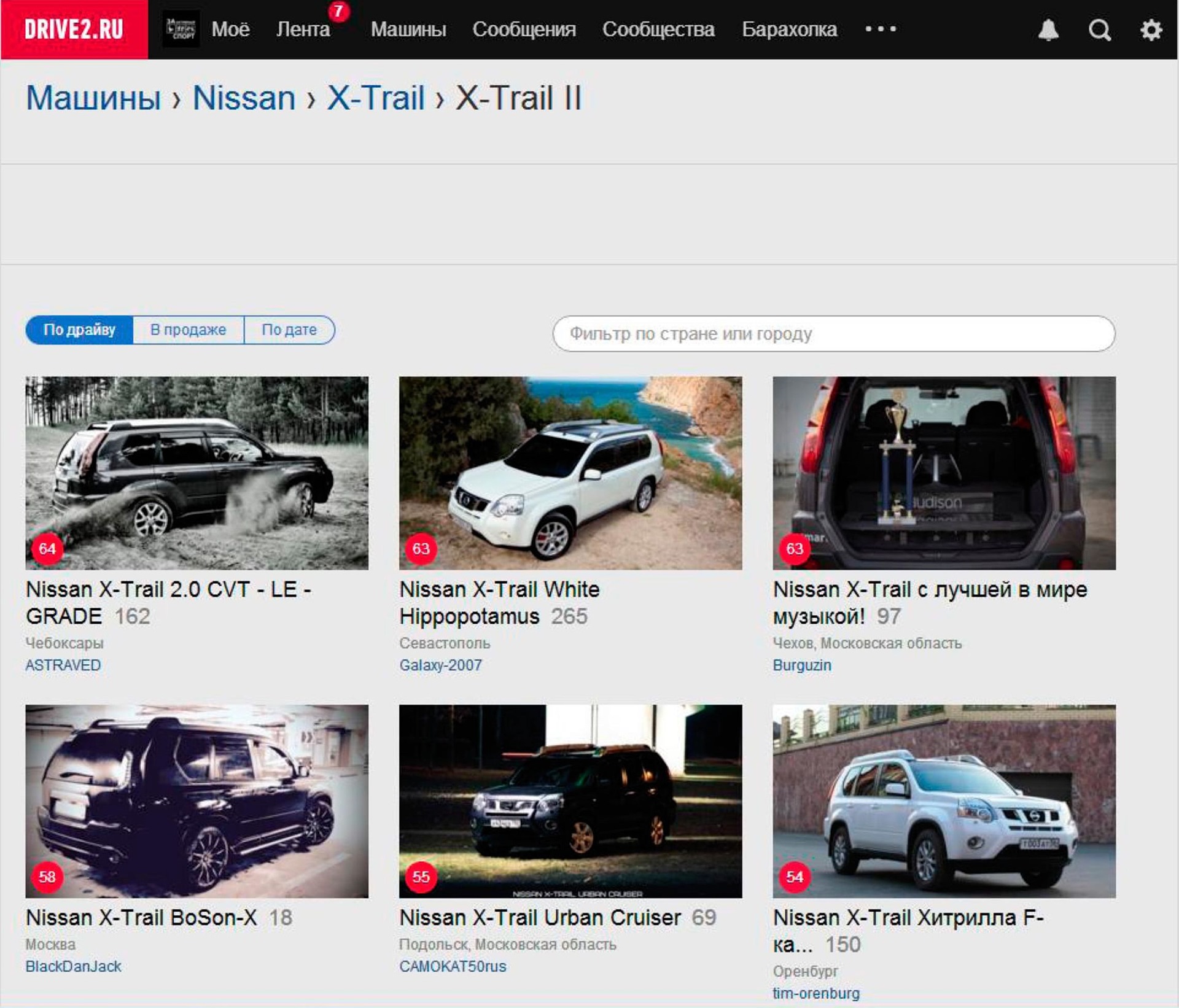Open the search magnifier icon
Image resolution: width=1179 pixels, height=1008 pixels.
pos(1099,29)
